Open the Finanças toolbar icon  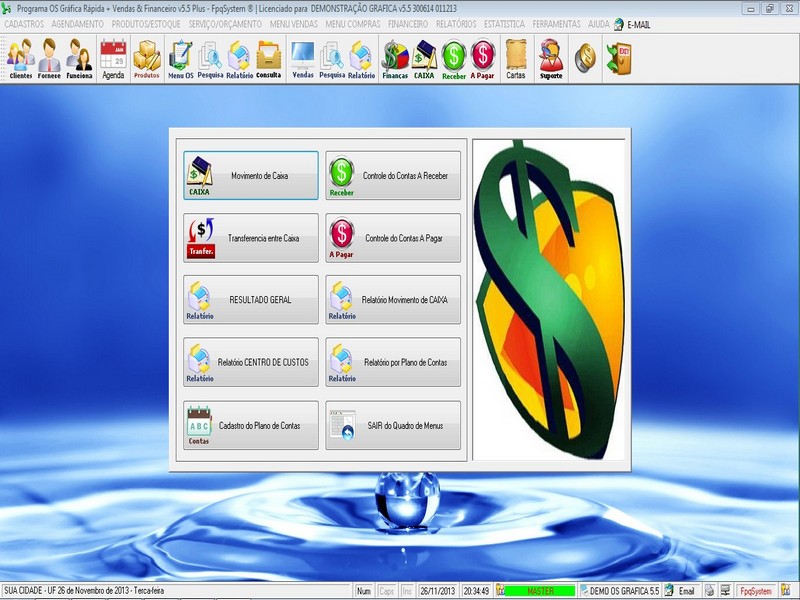coord(395,59)
